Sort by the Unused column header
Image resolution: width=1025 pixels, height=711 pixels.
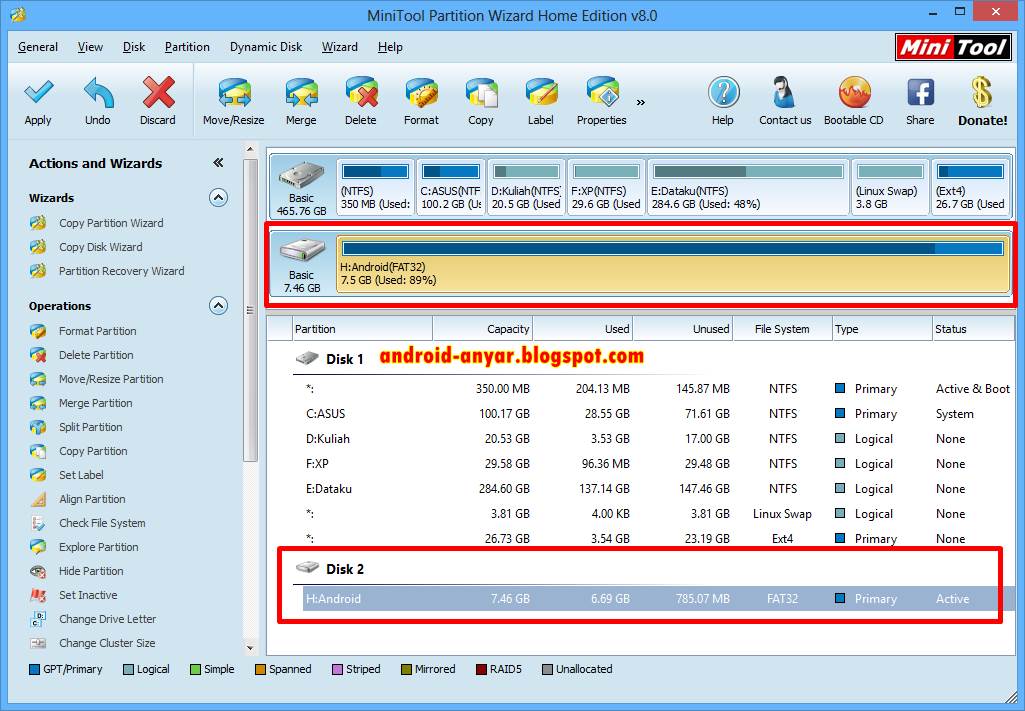click(x=682, y=329)
